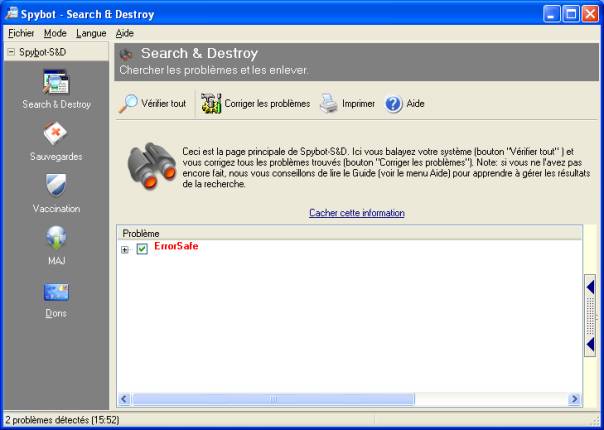Click the binoculars information icon
The image size is (604, 430).
pyautogui.click(x=151, y=166)
